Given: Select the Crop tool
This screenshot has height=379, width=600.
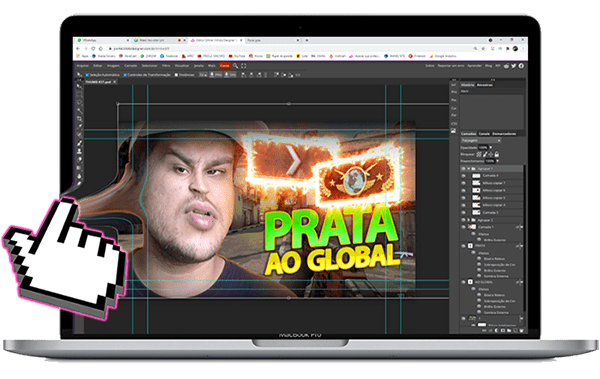Looking at the screenshot, I should pyautogui.click(x=80, y=118).
